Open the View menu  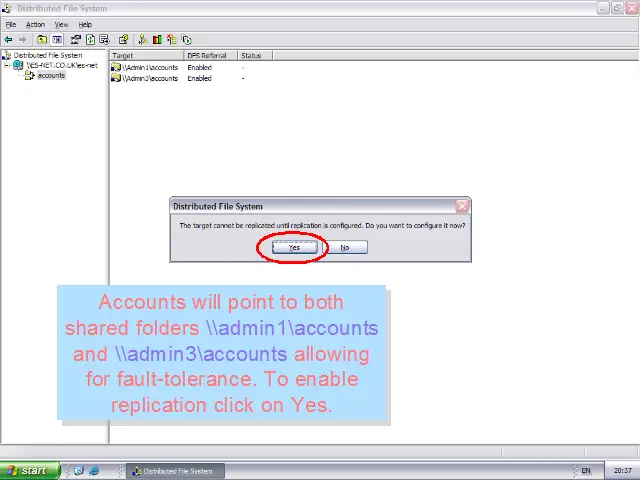point(61,24)
